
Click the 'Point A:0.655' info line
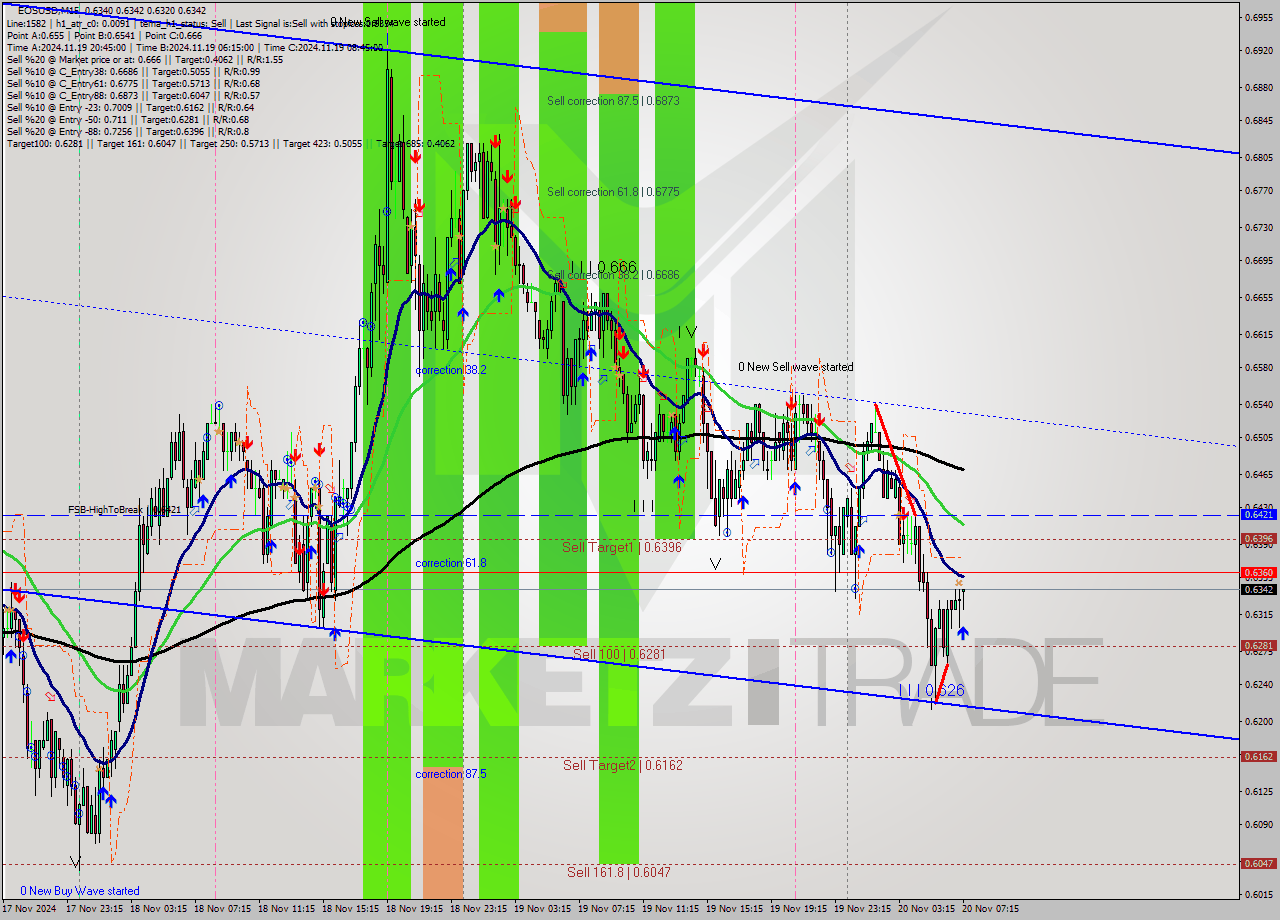tap(104, 34)
